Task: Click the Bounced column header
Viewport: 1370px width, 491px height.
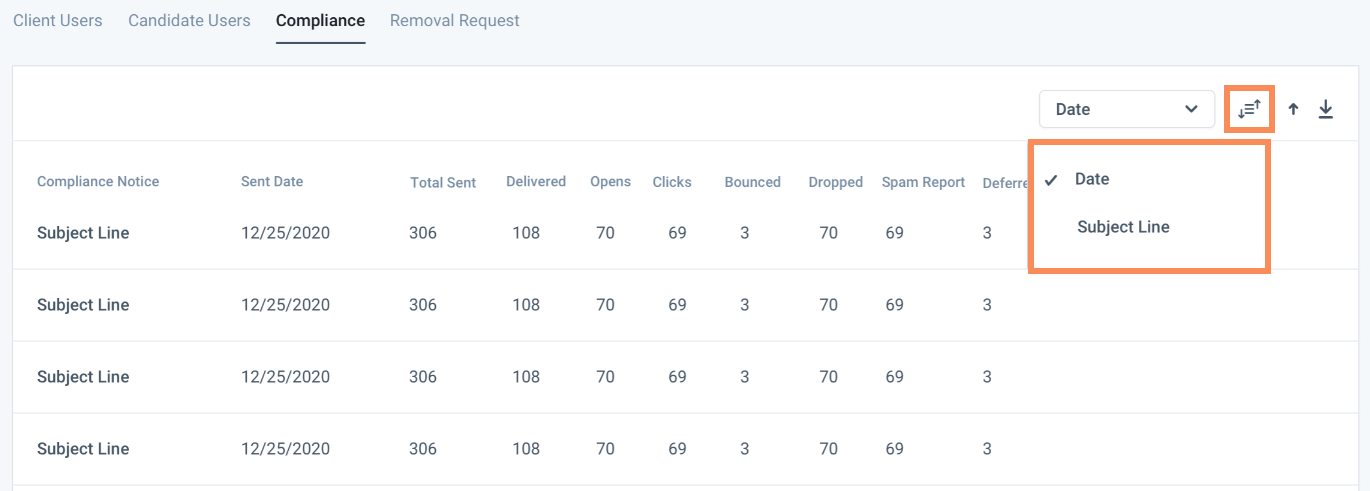Action: tap(752, 183)
